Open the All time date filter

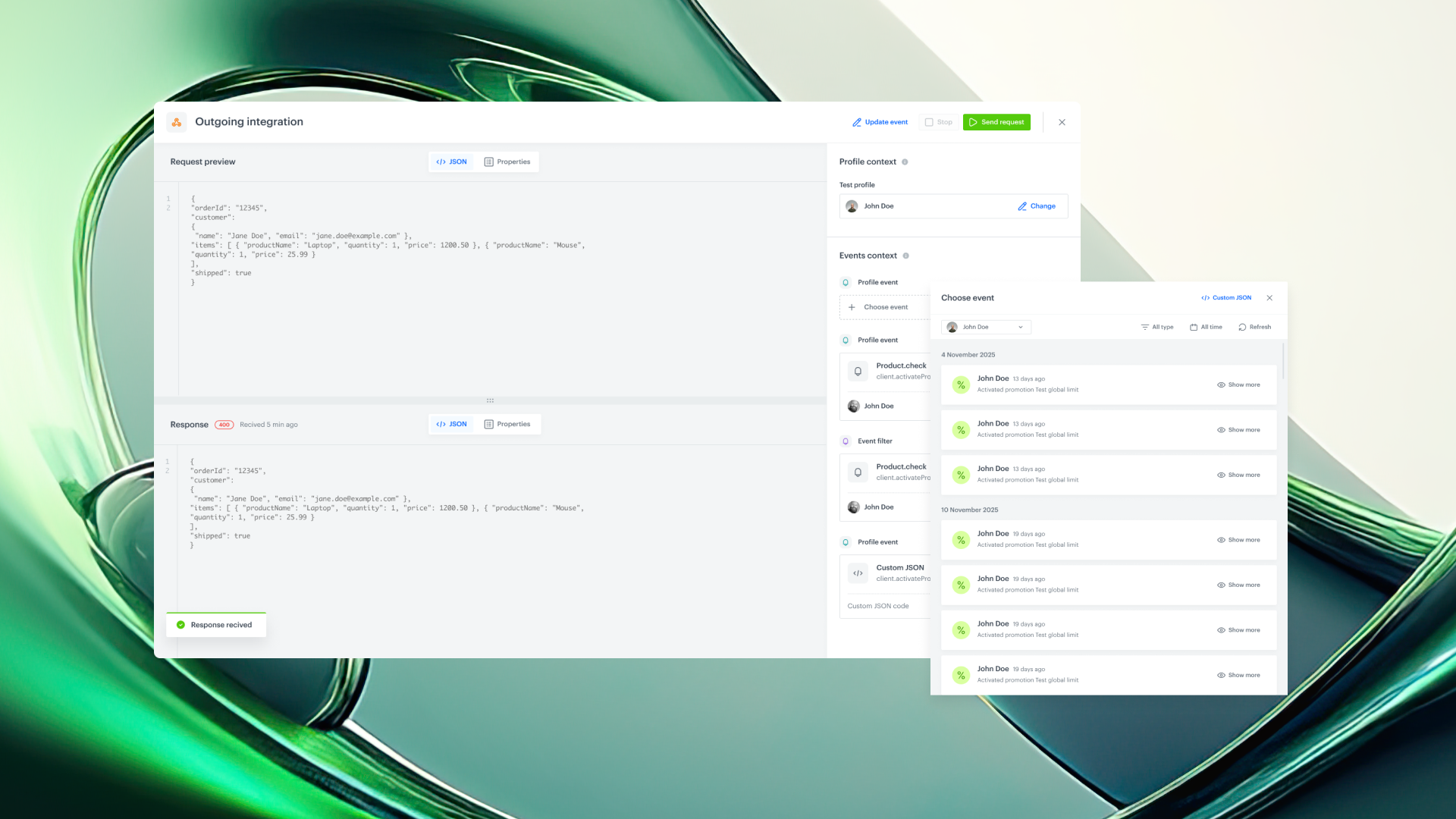pos(1206,328)
